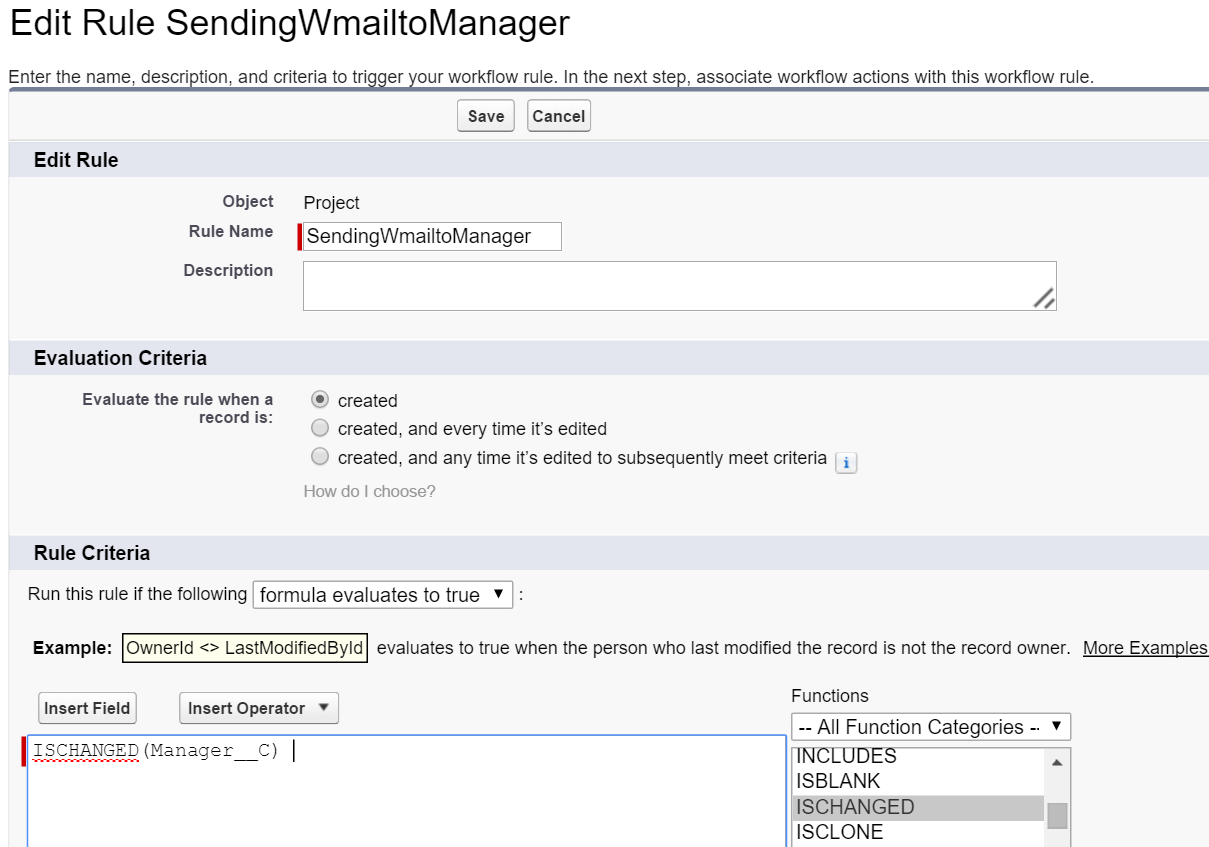Open the All Function Categories dropdown

930,727
